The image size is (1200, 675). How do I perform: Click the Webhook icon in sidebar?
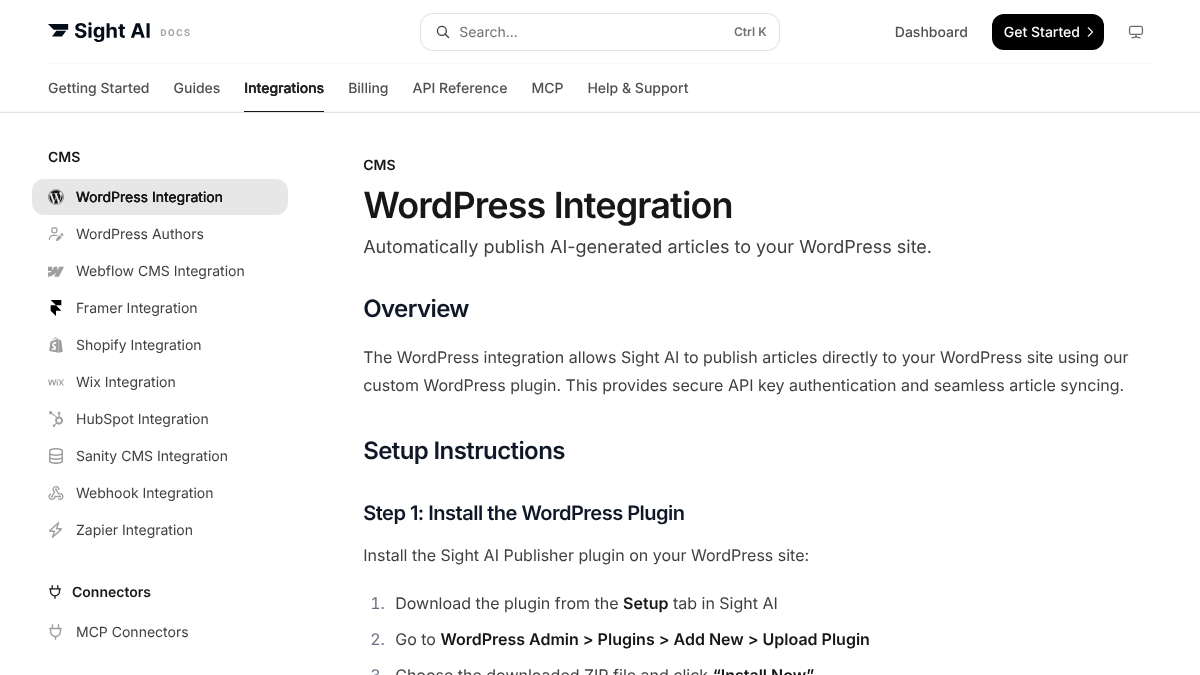[56, 493]
